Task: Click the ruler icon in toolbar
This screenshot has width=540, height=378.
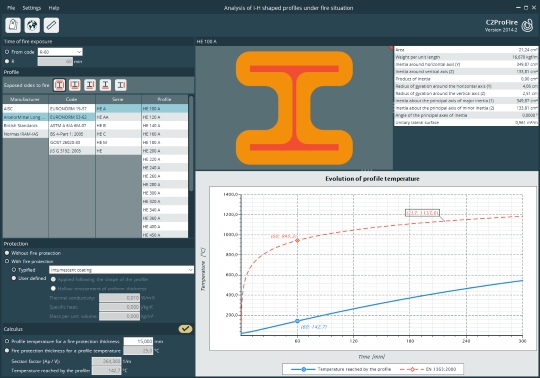Action: (51, 25)
